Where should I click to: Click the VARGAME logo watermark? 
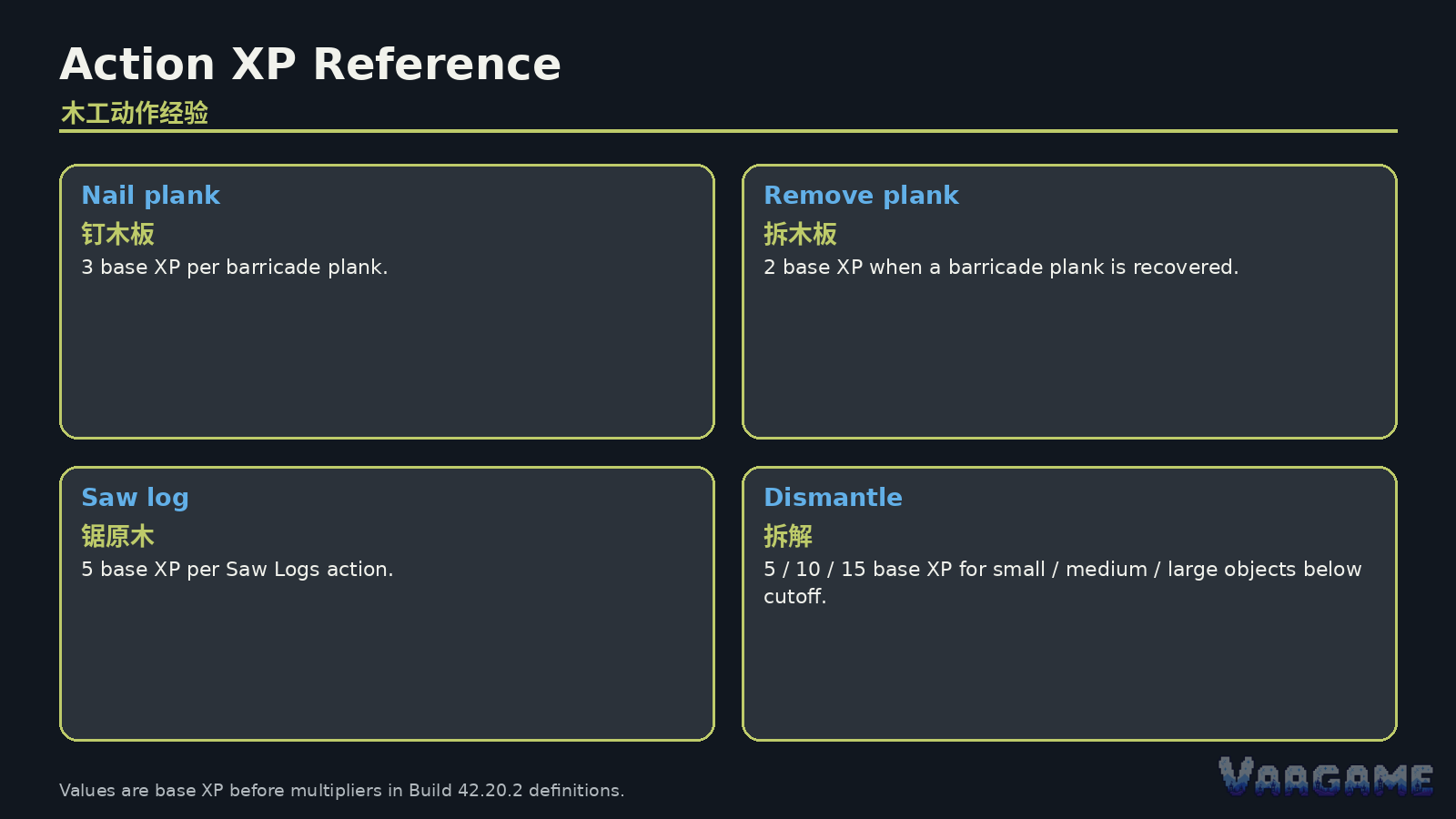click(x=1326, y=777)
